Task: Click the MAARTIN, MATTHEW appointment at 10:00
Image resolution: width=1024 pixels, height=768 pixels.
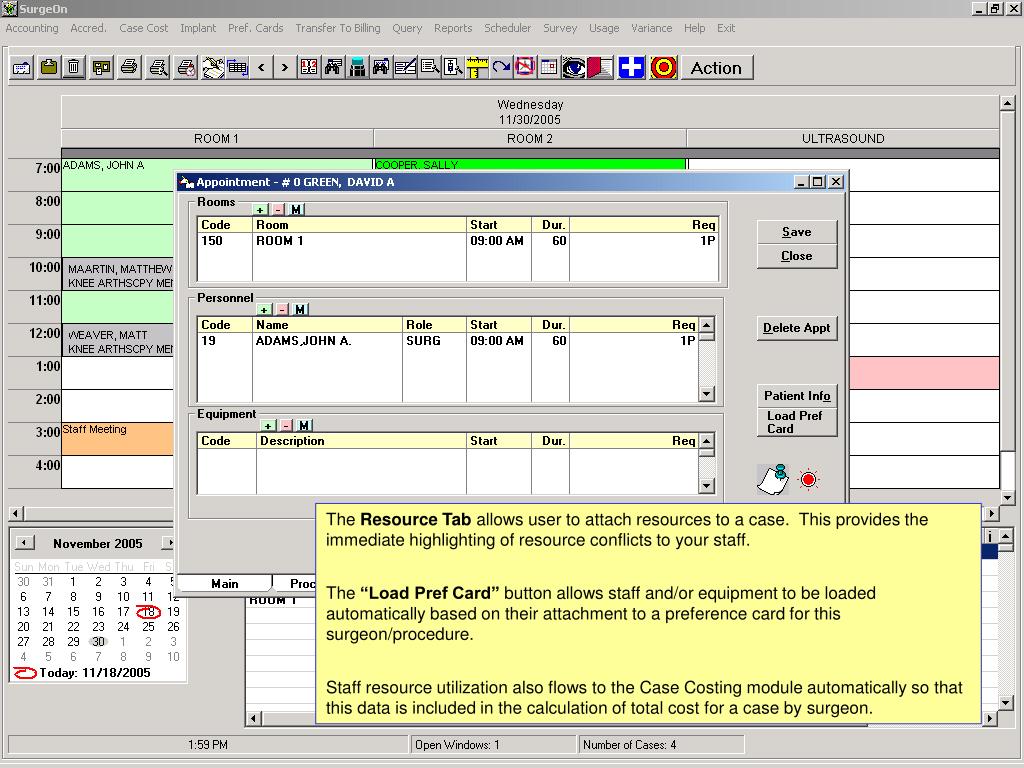Action: tap(118, 276)
